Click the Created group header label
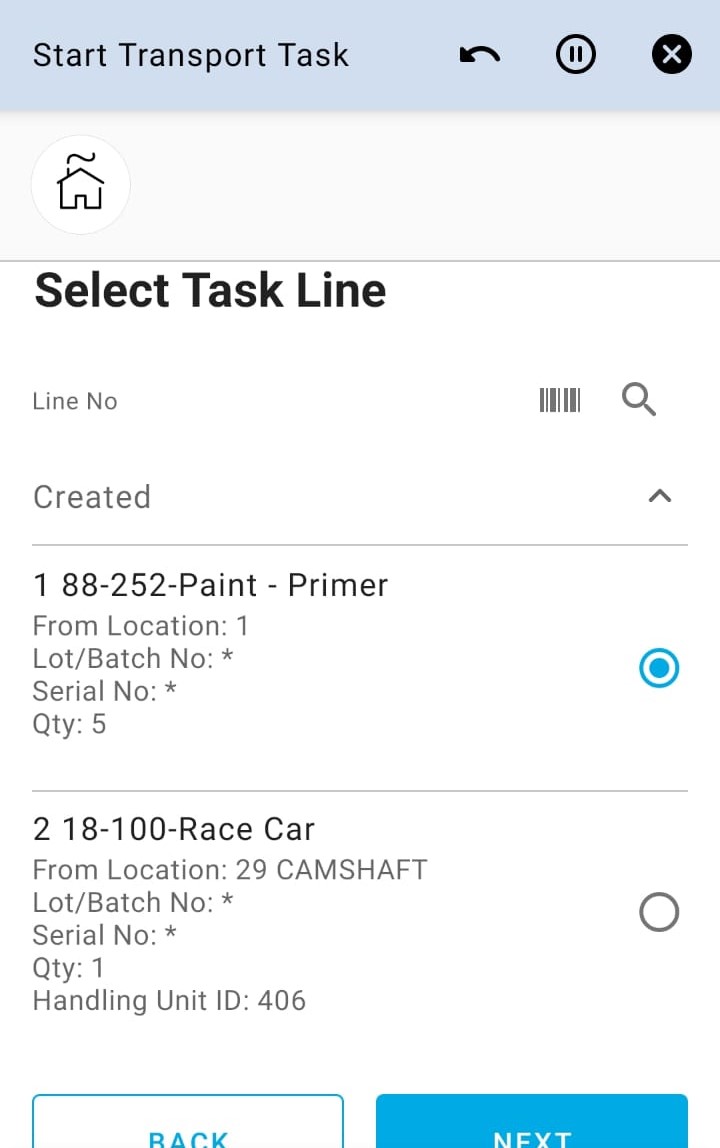720x1148 pixels. tap(92, 497)
